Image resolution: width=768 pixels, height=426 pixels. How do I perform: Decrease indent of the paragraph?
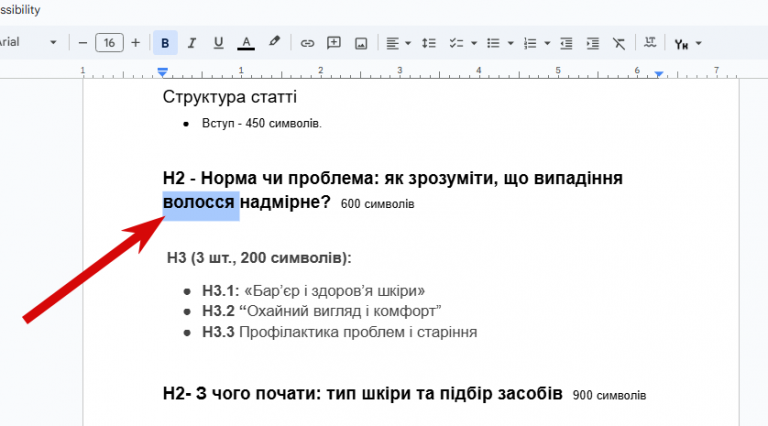pos(566,43)
